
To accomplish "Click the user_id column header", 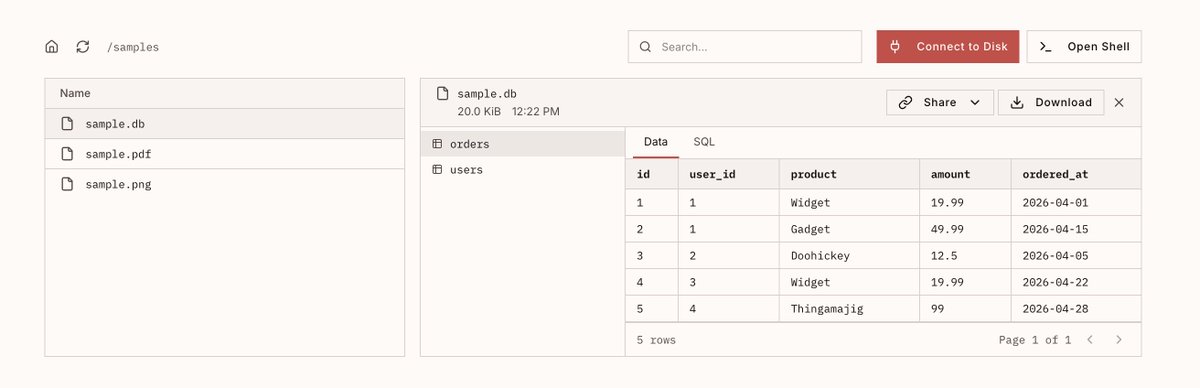I will click(x=728, y=174).
